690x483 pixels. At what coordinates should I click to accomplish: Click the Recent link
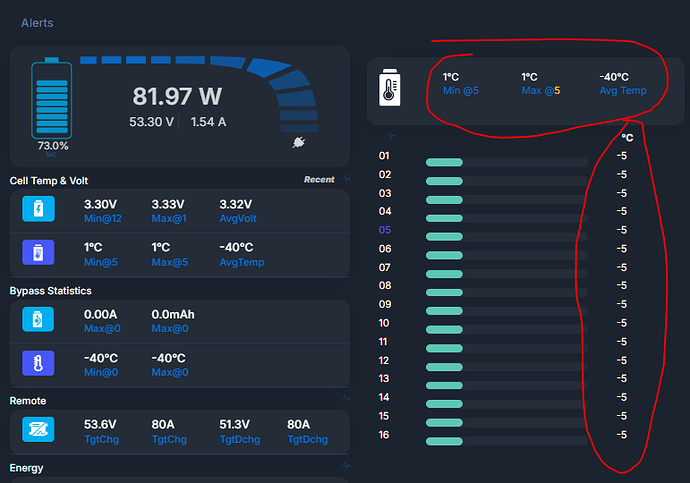click(319, 180)
